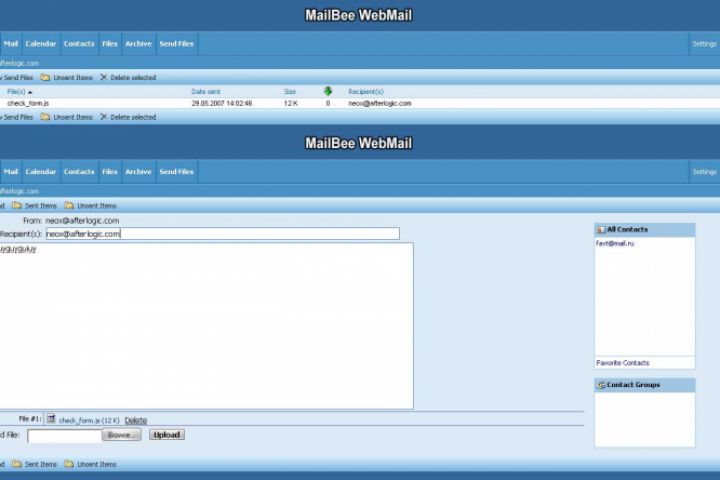Screen dimensions: 720x480
Task: Open Favorite Contacts section
Action: (623, 363)
